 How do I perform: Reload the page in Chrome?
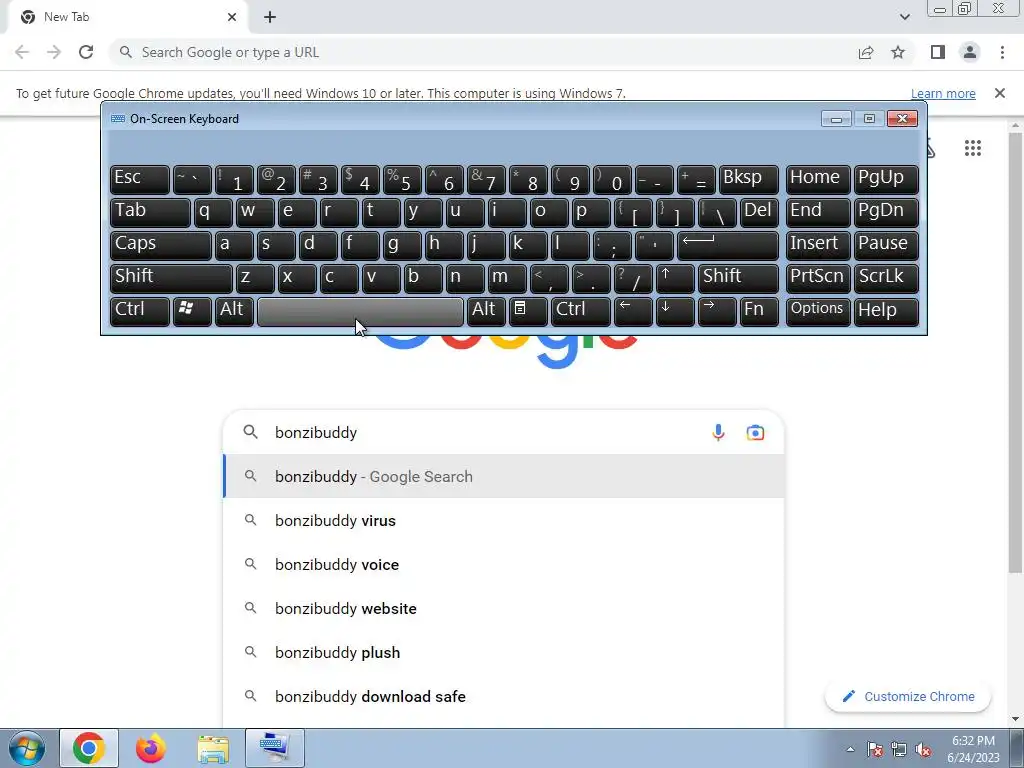click(86, 52)
